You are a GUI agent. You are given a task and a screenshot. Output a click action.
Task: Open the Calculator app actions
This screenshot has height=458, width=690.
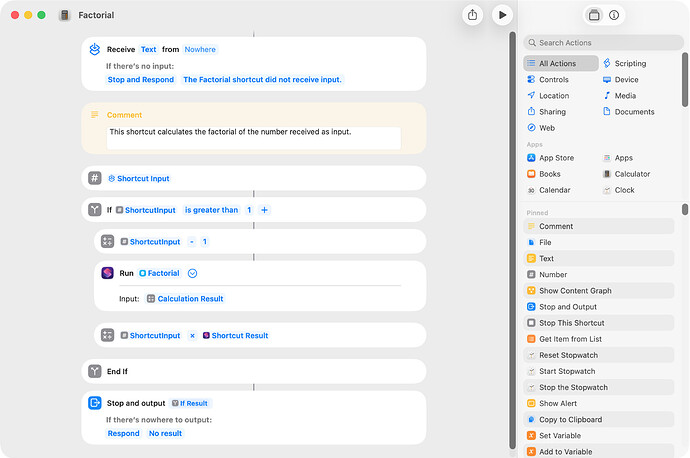coord(632,174)
